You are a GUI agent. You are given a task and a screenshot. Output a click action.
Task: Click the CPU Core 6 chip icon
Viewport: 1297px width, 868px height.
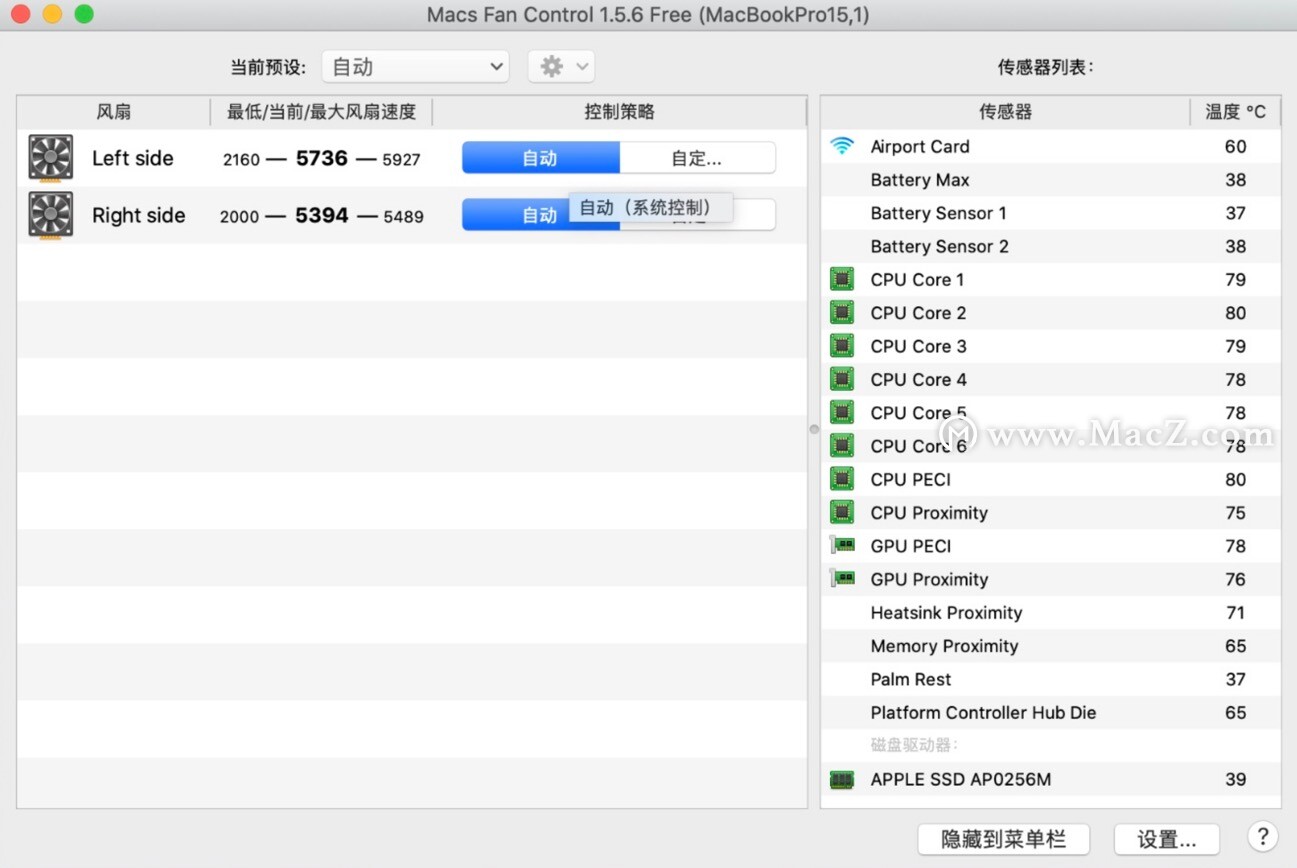tap(842, 446)
